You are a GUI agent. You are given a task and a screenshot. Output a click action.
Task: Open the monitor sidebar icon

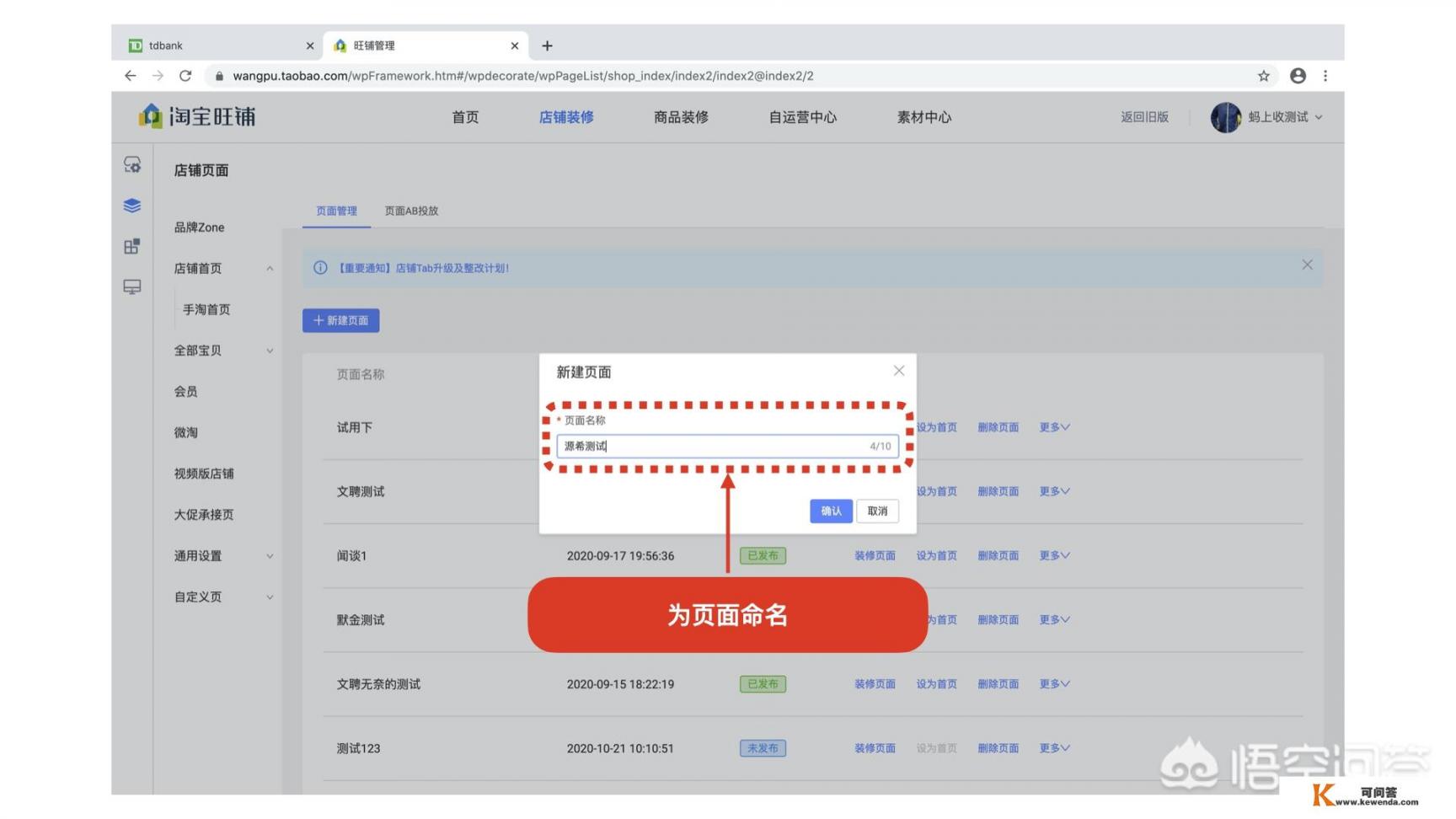pyautogui.click(x=132, y=287)
